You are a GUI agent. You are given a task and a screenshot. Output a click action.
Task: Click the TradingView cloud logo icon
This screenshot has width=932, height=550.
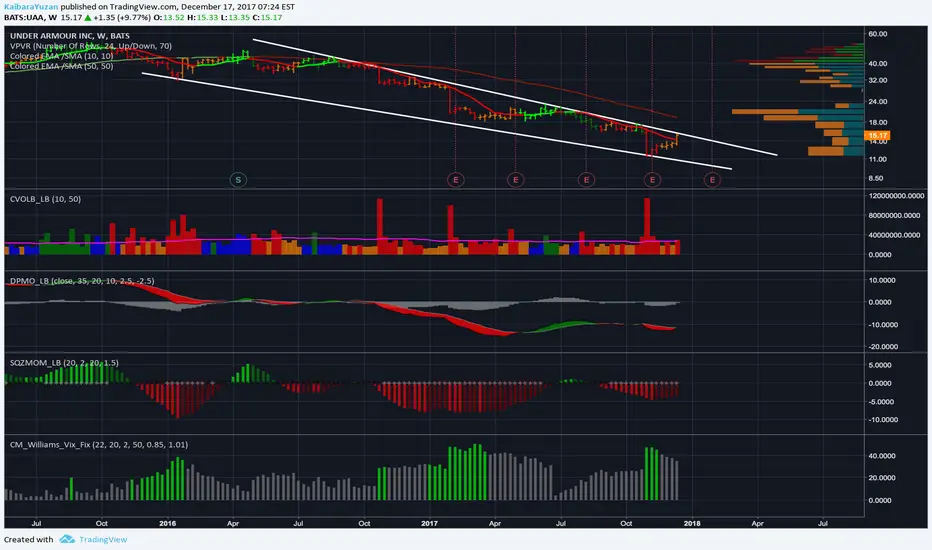pyautogui.click(x=67, y=539)
